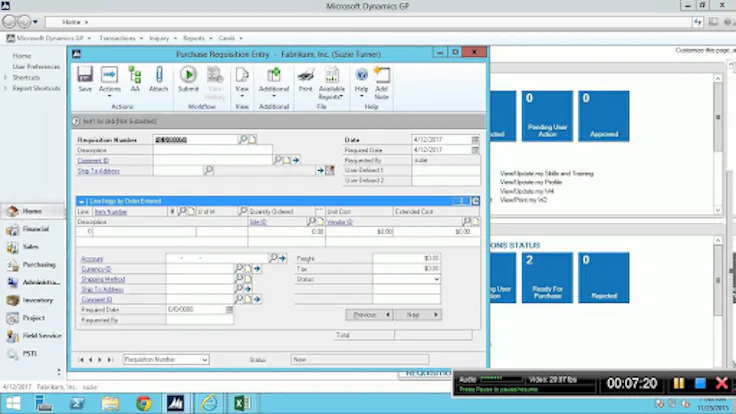The height and width of the screenshot is (414, 736).
Task: Open the line Required Date calendar icon
Action: pos(229,309)
